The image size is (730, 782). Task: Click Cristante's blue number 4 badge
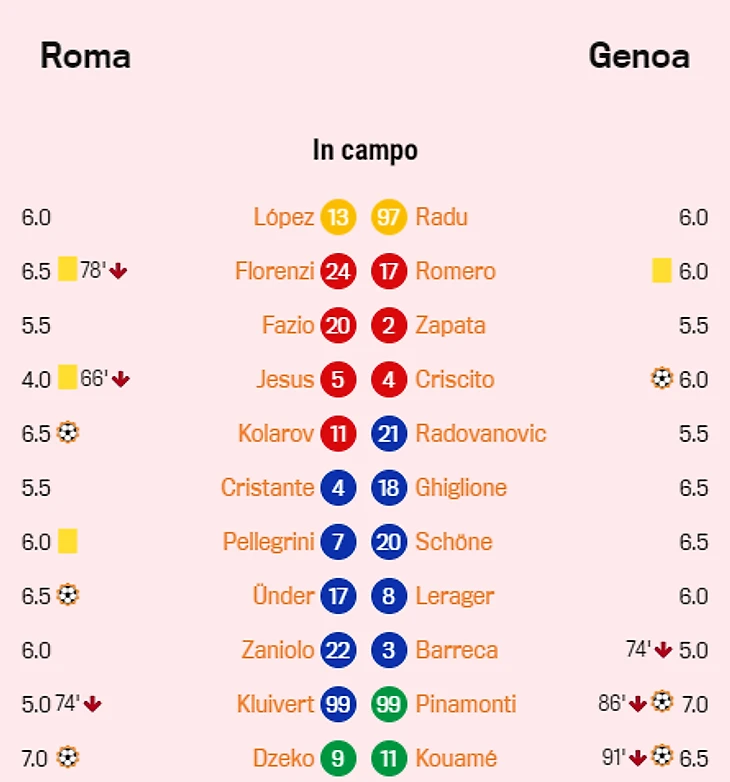(339, 487)
